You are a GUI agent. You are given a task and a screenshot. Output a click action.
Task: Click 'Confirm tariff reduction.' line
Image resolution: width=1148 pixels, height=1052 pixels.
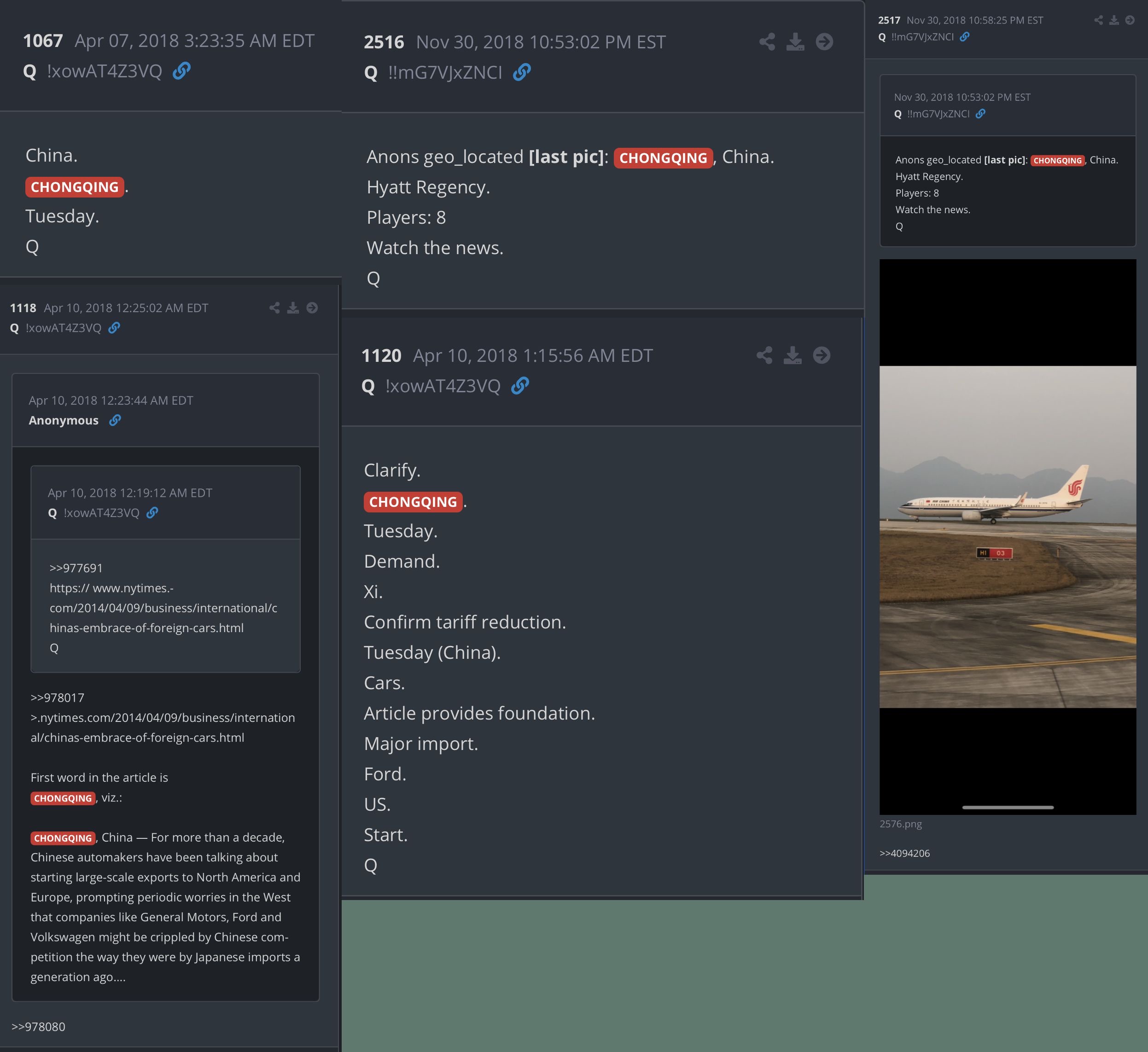point(465,622)
